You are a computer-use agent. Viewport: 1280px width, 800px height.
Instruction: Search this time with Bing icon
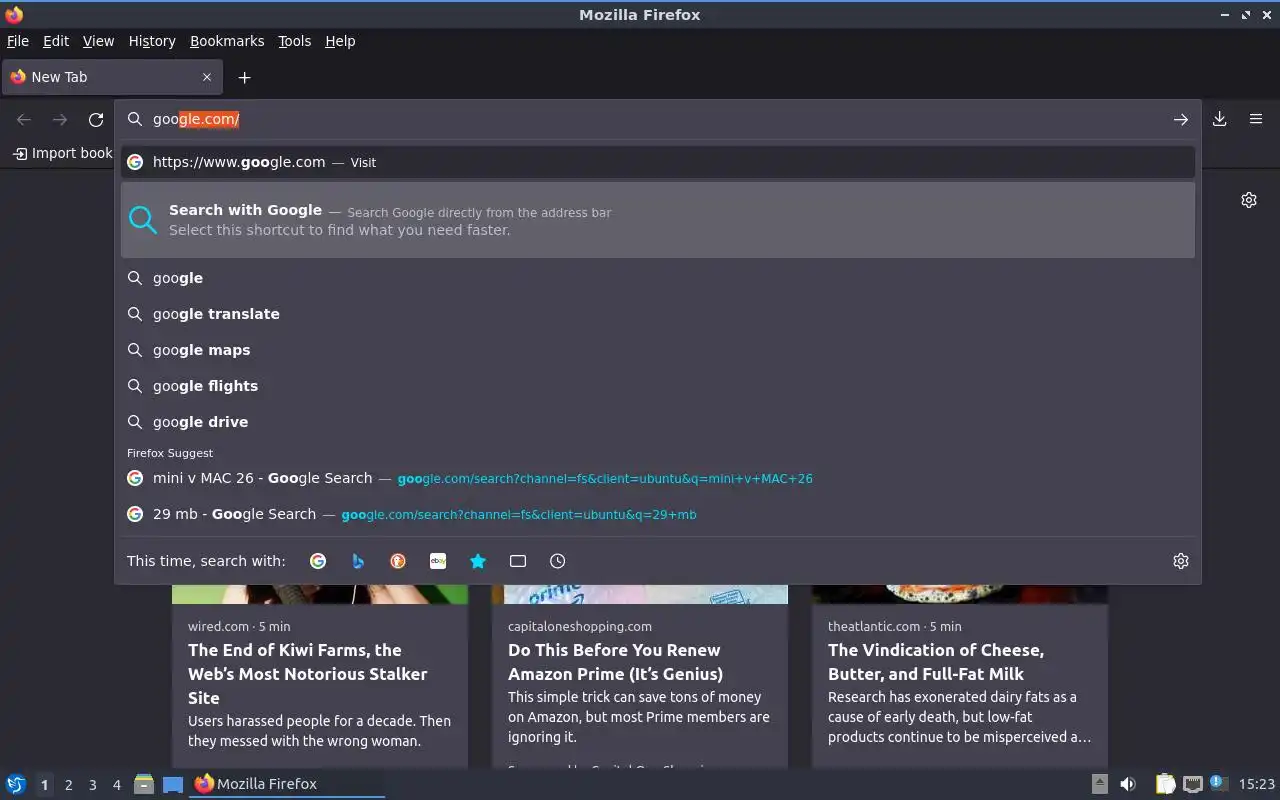pyautogui.click(x=358, y=561)
